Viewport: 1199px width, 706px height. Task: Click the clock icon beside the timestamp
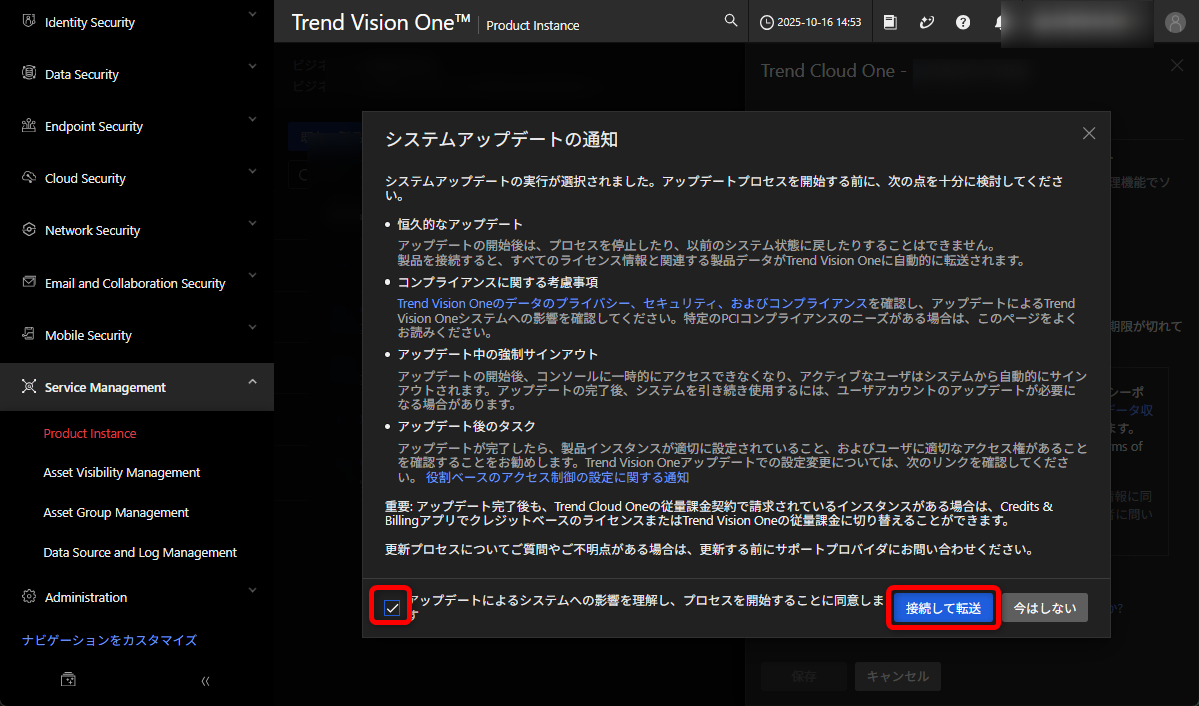point(766,22)
